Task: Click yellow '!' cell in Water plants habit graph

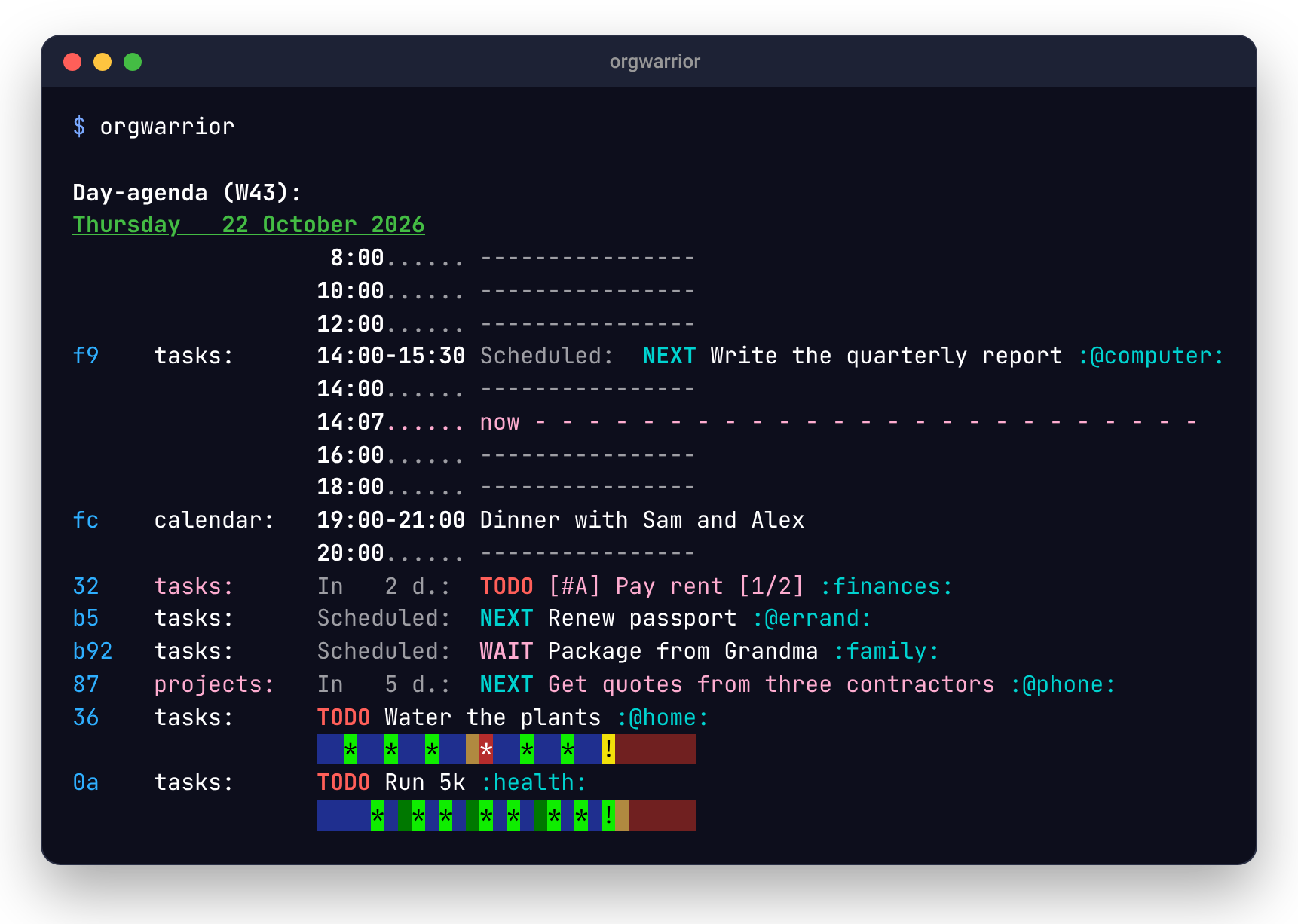Action: (608, 749)
